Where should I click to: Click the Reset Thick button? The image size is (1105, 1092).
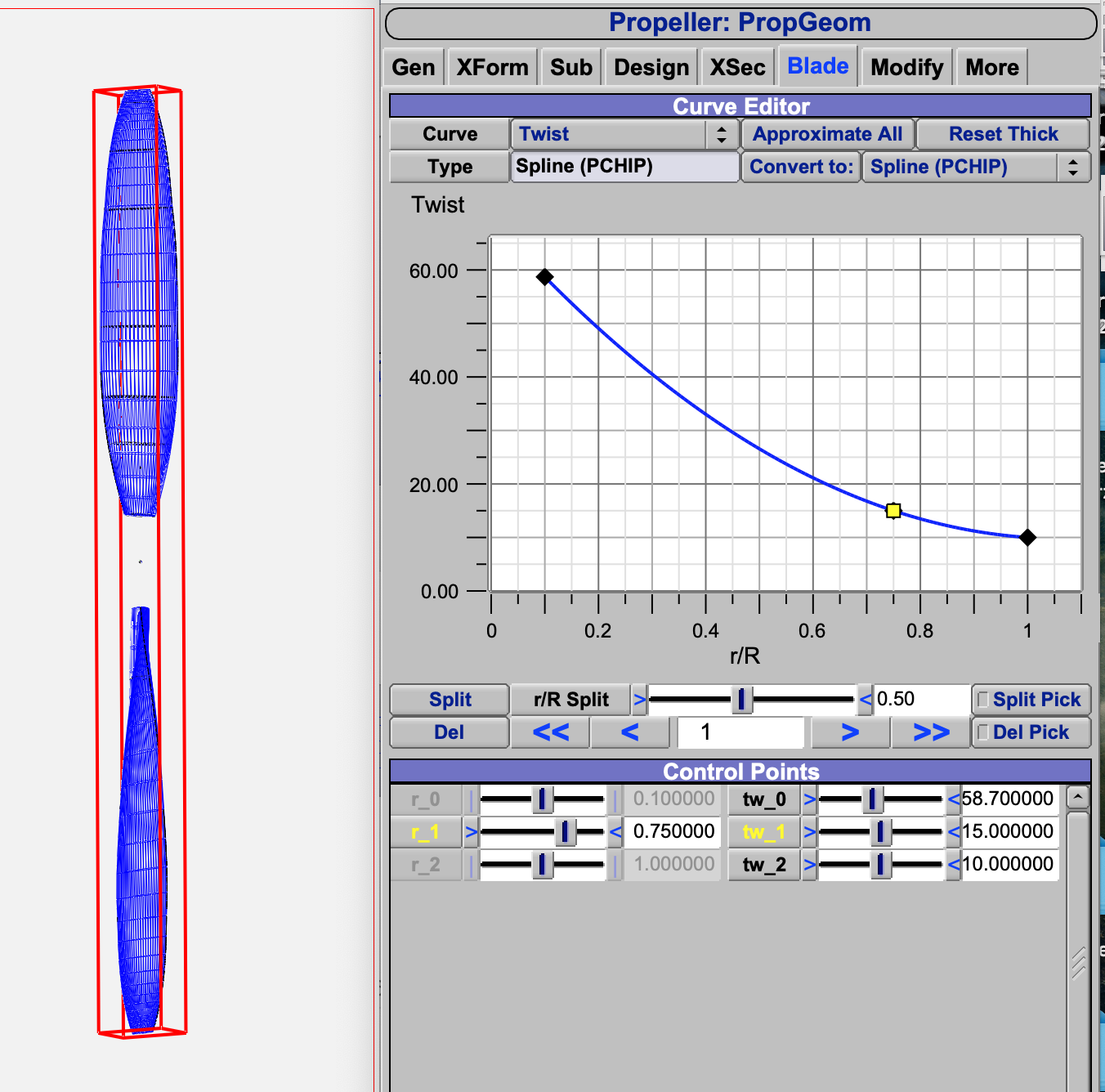coord(1003,134)
